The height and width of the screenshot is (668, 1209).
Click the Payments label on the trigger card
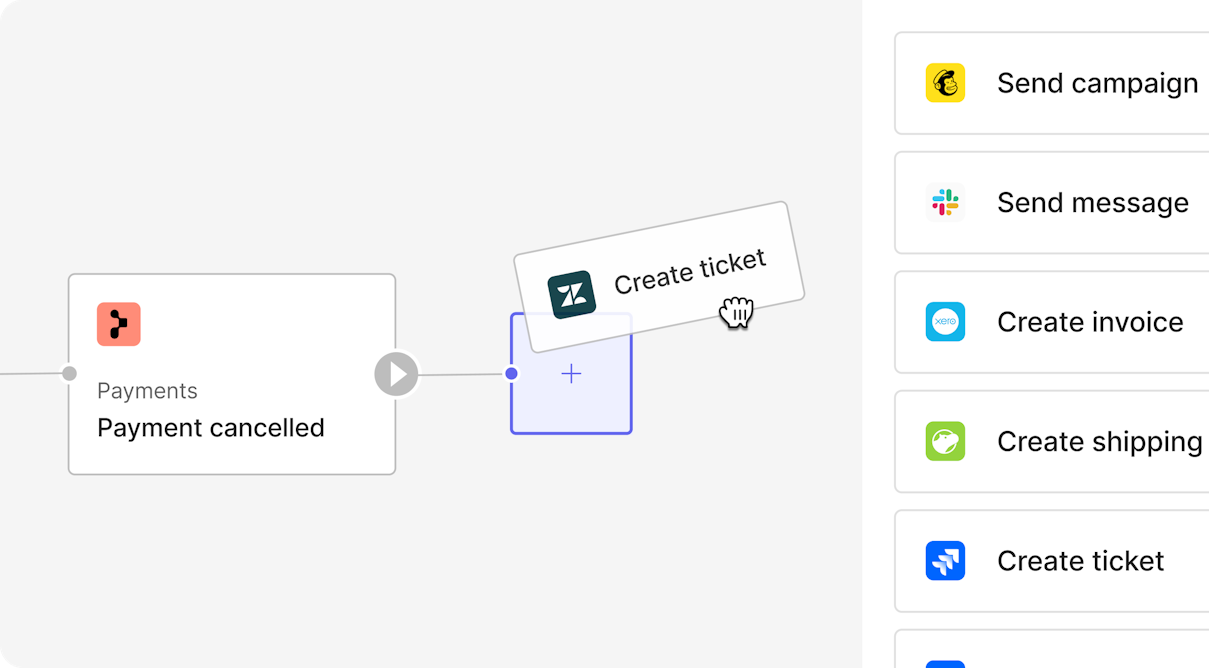click(x=147, y=391)
